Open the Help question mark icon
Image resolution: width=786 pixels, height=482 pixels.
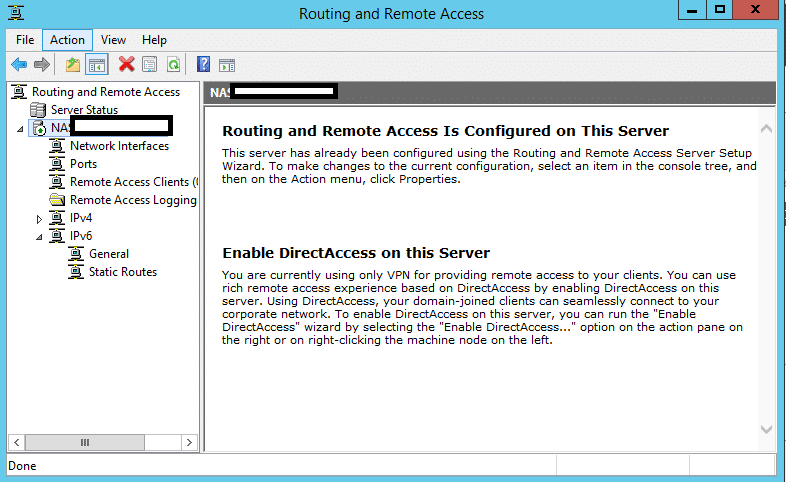pos(204,64)
